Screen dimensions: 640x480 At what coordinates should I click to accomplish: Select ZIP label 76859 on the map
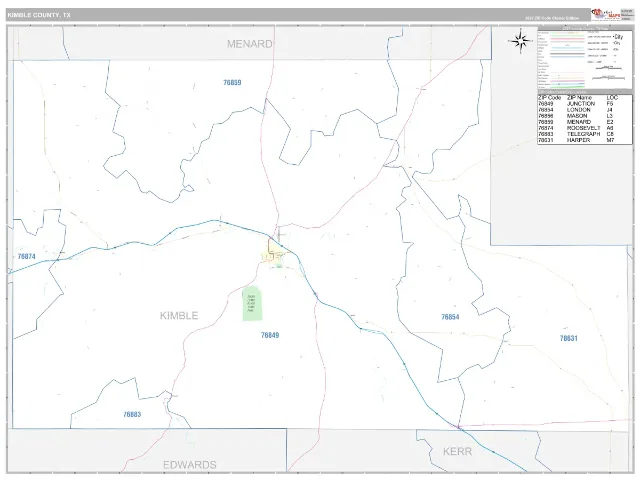pyautogui.click(x=232, y=82)
